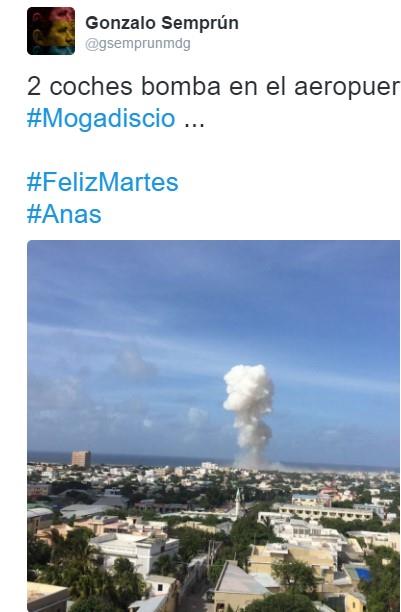Open the @gsemprunmdg handle link
The height and width of the screenshot is (612, 401).
click(x=138, y=44)
